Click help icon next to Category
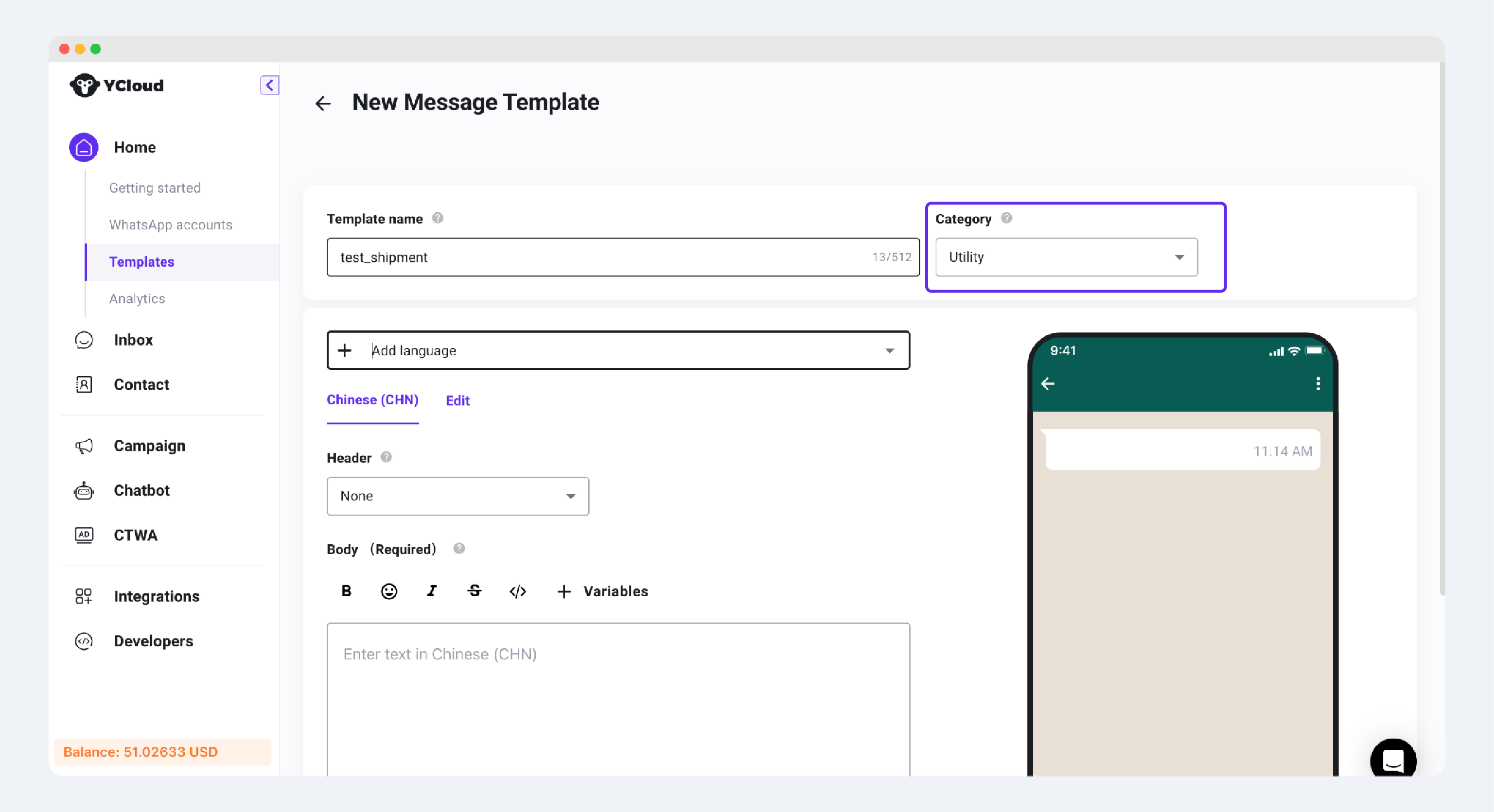The height and width of the screenshot is (812, 1494). [x=1007, y=218]
